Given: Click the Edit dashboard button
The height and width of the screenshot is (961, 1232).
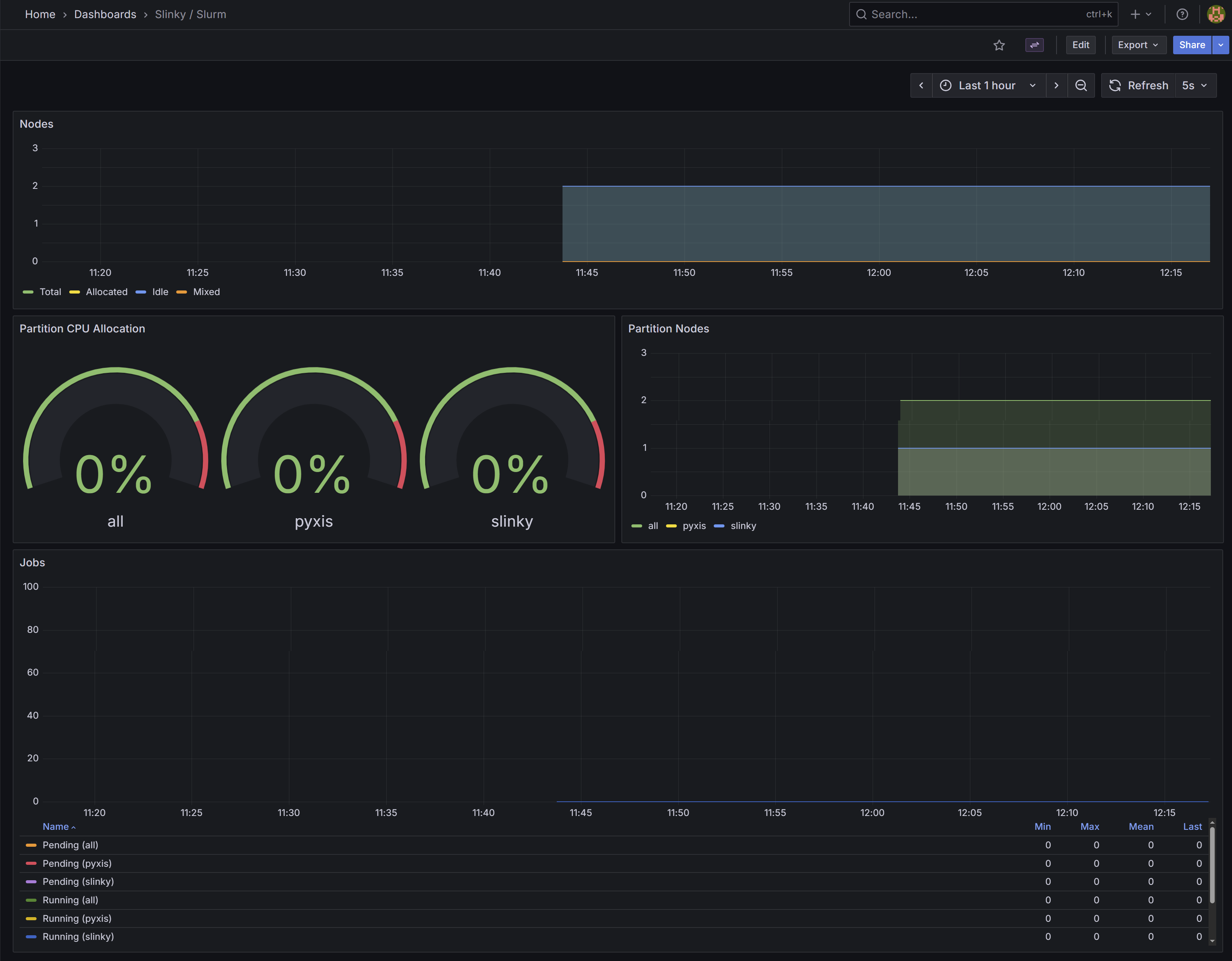Looking at the screenshot, I should [x=1080, y=45].
